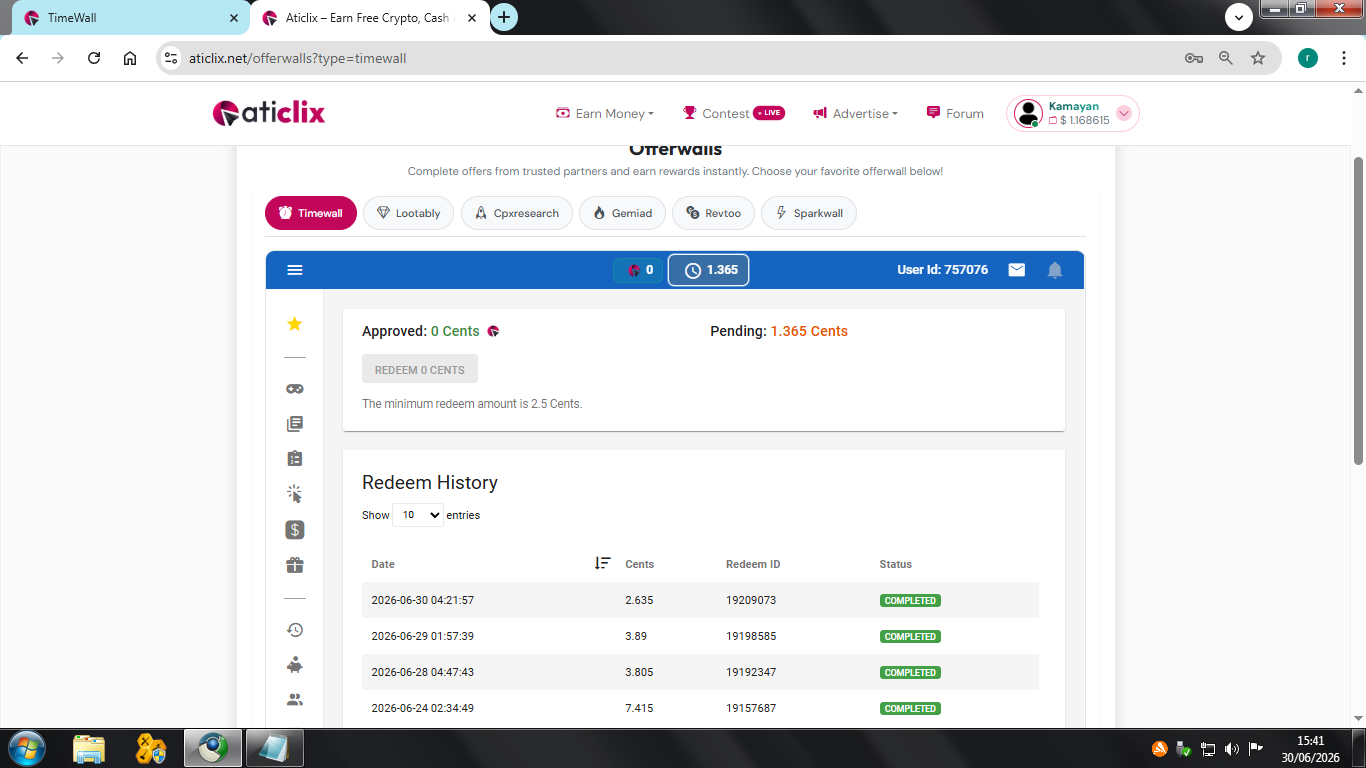The height and width of the screenshot is (768, 1366).
Task: Open the piggy bank sidebar icon
Action: (295, 665)
